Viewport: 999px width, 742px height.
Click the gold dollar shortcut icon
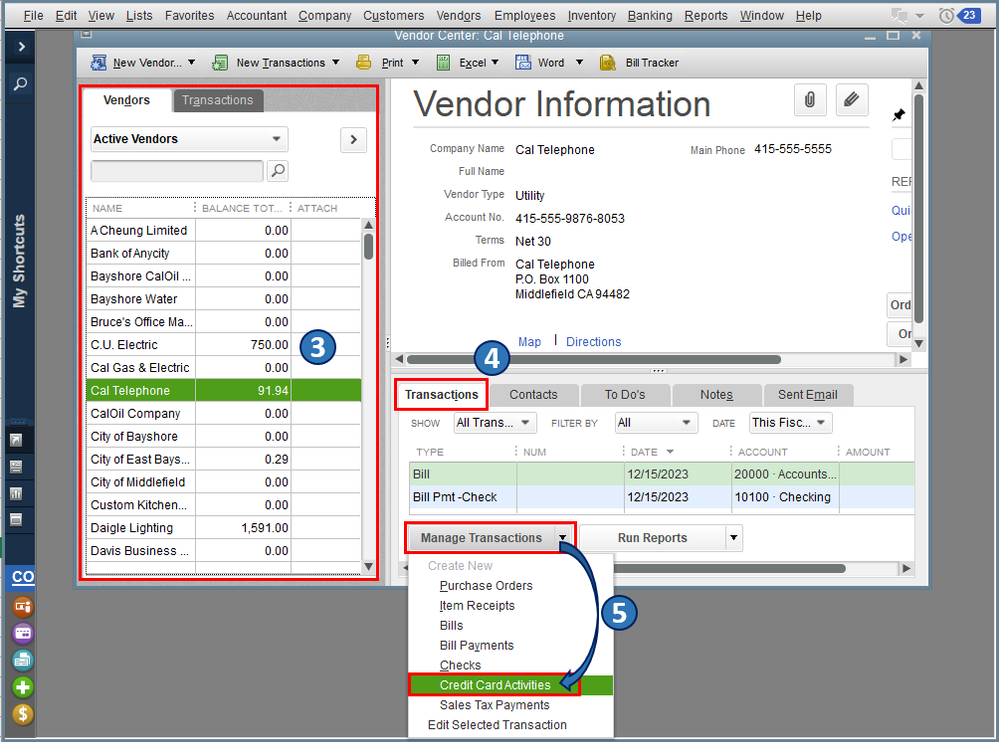point(22,714)
